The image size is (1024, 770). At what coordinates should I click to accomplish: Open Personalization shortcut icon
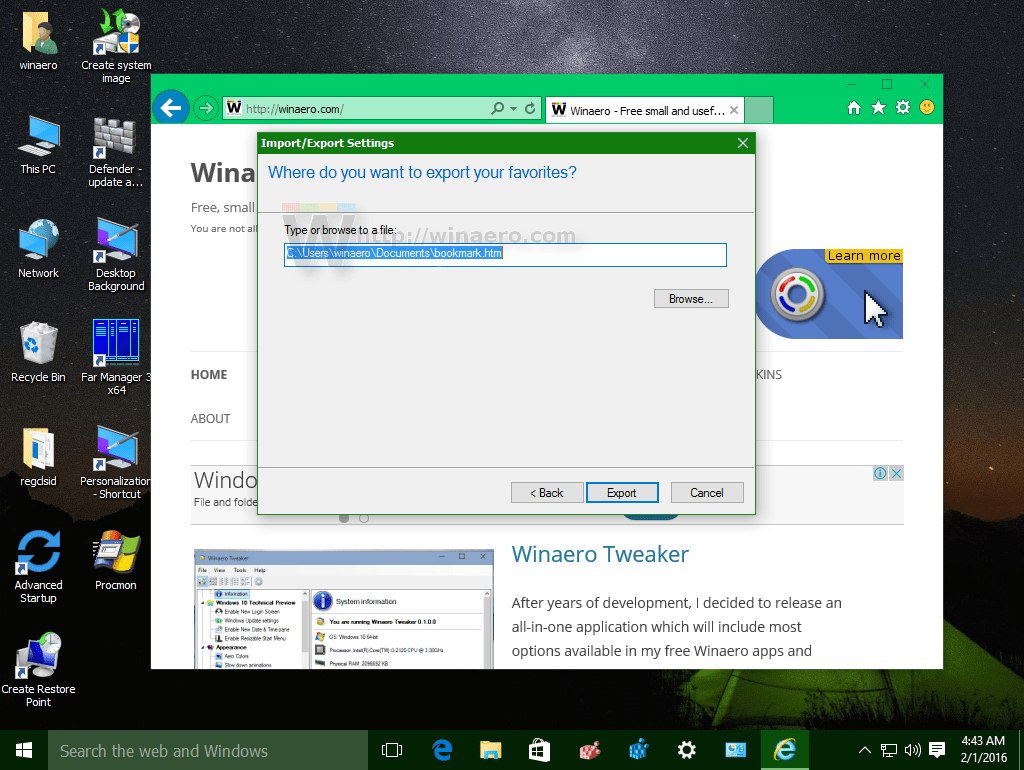pyautogui.click(x=116, y=462)
